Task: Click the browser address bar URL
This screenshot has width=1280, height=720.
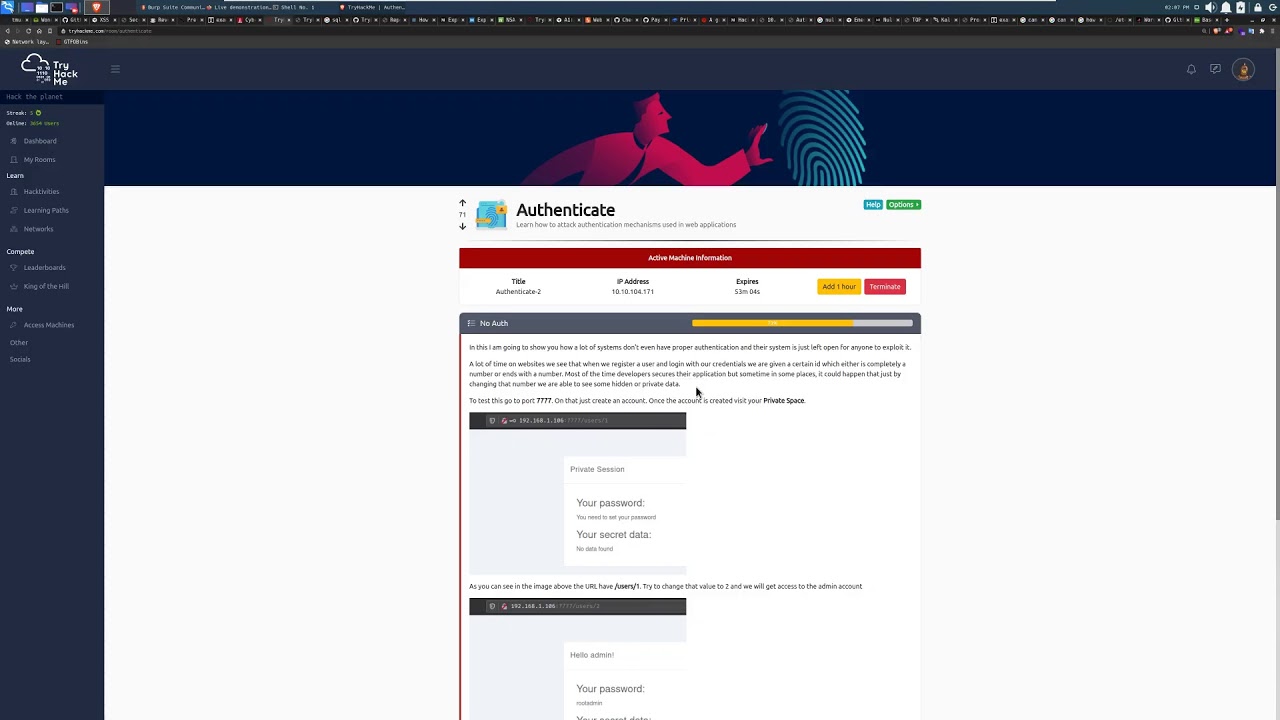Action: click(110, 31)
